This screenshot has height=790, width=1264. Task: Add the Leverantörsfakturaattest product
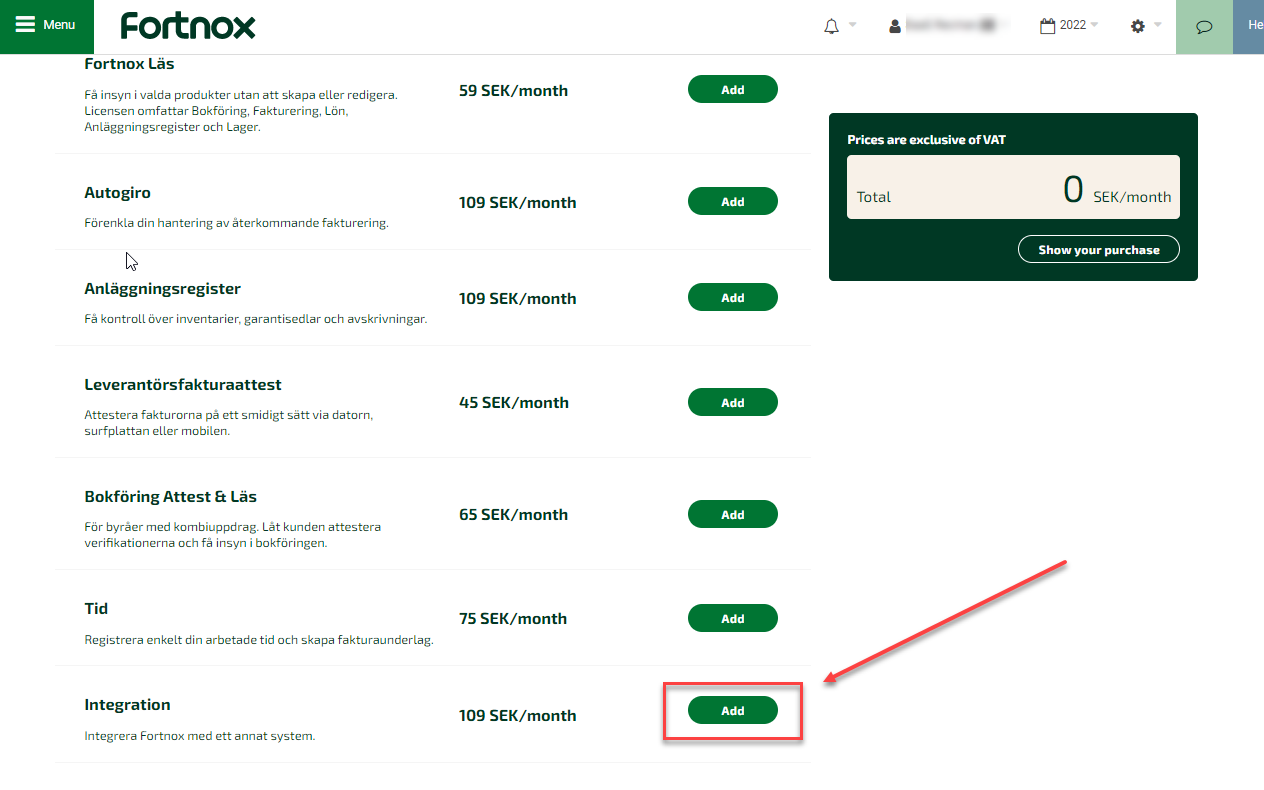[732, 402]
